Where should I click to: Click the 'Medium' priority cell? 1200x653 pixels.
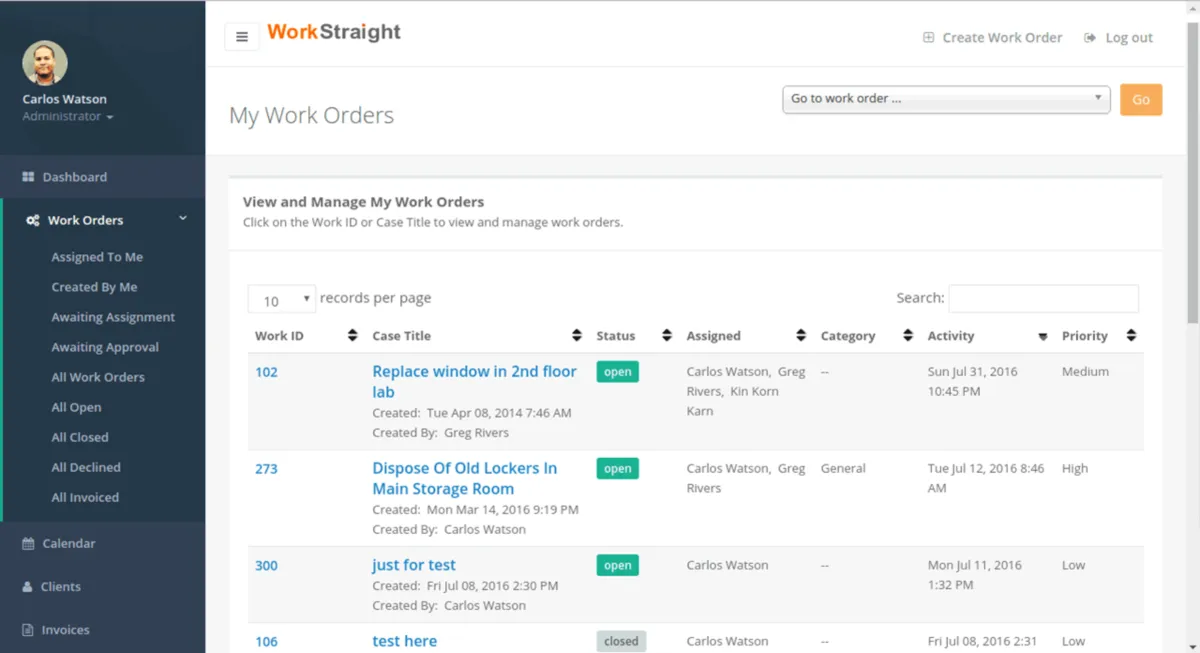click(1085, 371)
